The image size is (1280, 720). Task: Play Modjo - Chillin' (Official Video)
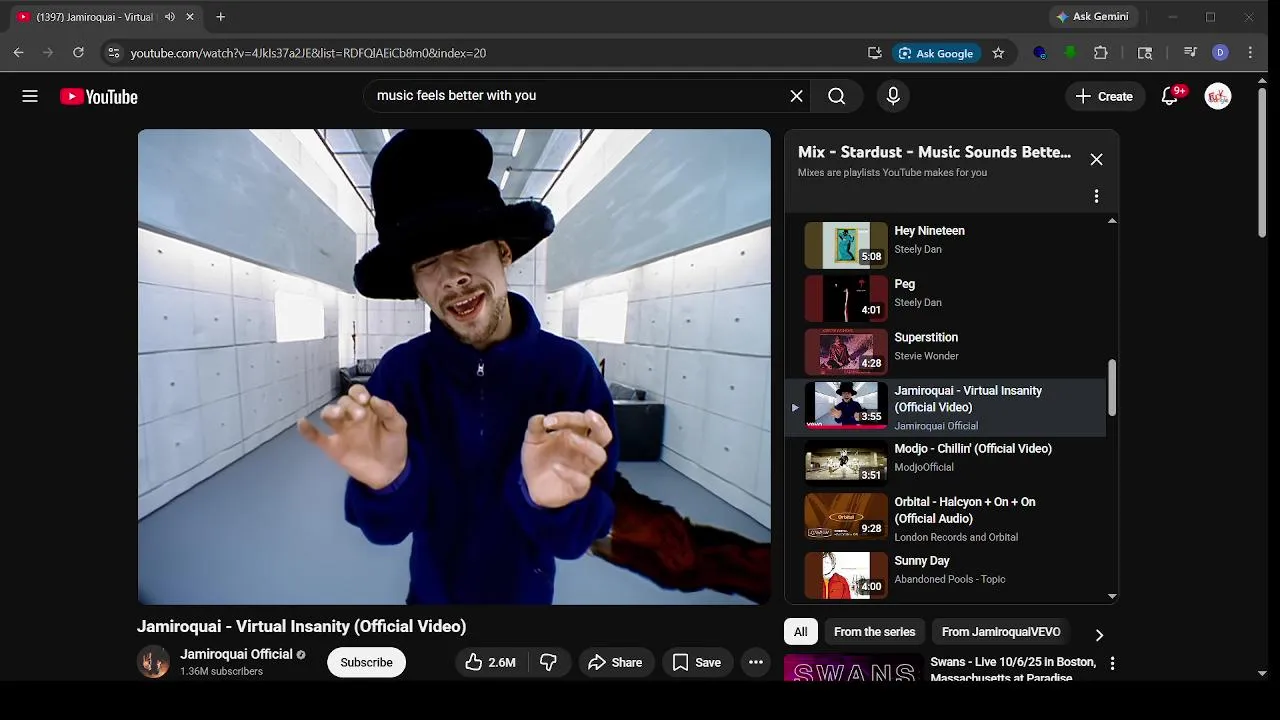coord(945,462)
